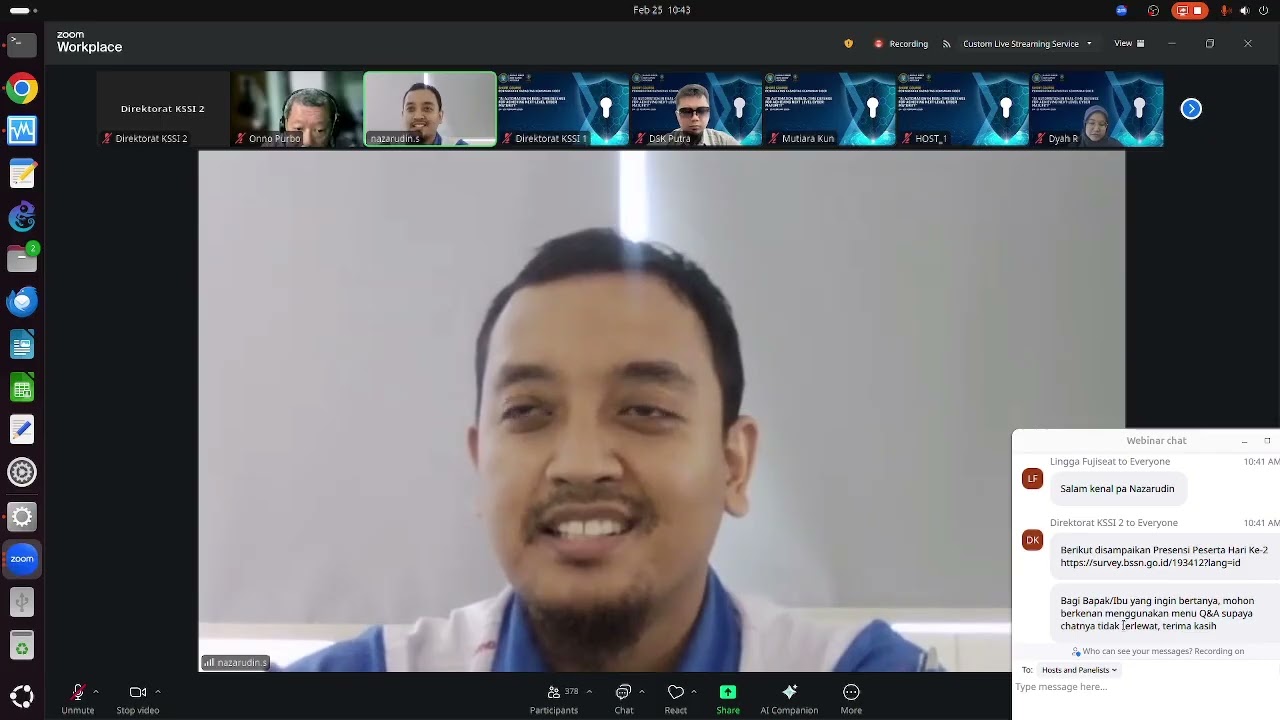
Task: Show next page of participant thumbnails
Action: (x=1191, y=109)
